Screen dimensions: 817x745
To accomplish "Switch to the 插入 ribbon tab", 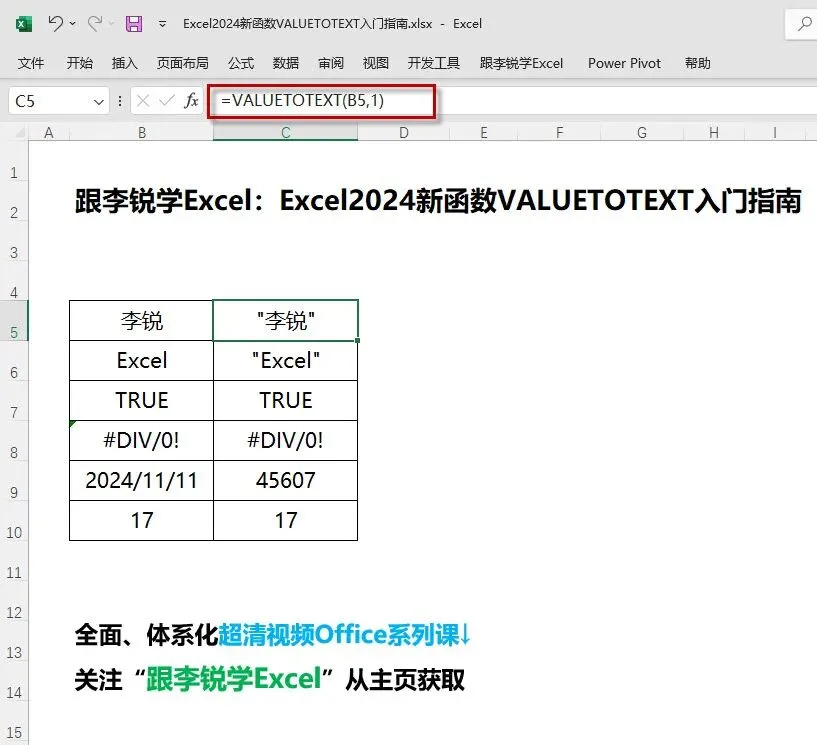I will [125, 64].
